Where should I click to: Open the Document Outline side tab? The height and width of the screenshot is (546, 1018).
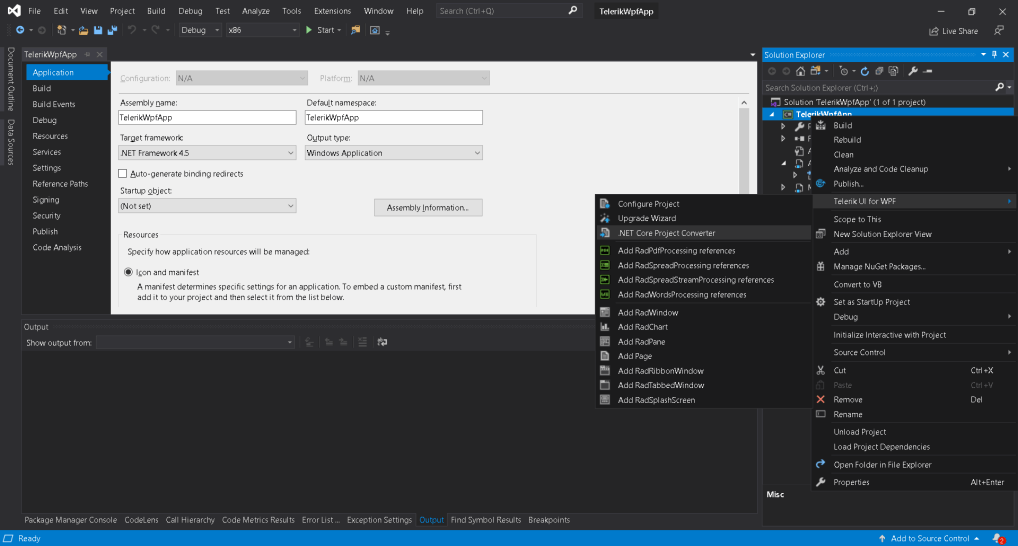pos(11,79)
